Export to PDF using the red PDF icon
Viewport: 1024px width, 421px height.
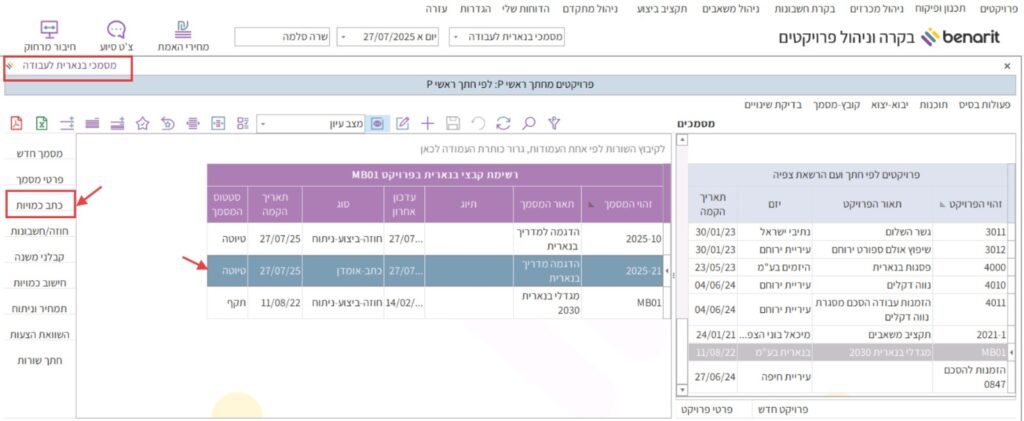coord(16,123)
